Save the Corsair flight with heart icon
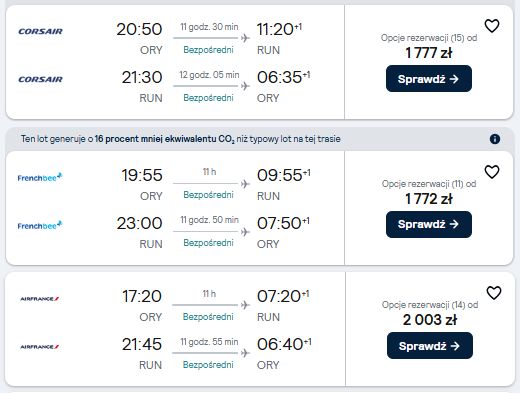This screenshot has height=393, width=520. click(x=492, y=26)
